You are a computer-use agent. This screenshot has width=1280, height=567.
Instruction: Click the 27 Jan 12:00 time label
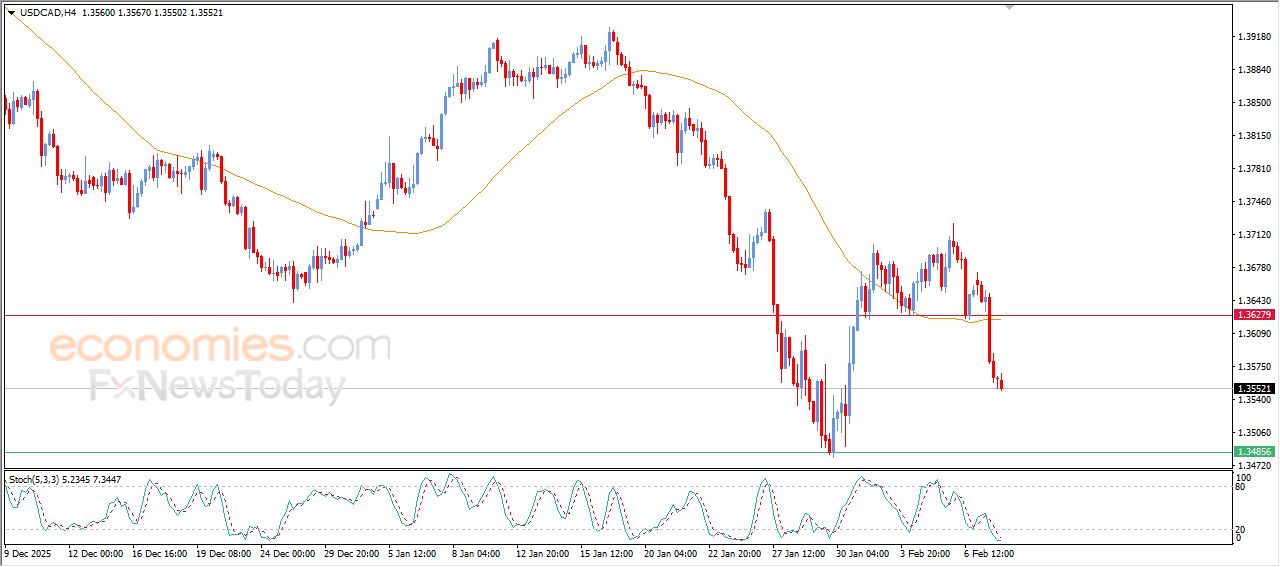coord(799,552)
